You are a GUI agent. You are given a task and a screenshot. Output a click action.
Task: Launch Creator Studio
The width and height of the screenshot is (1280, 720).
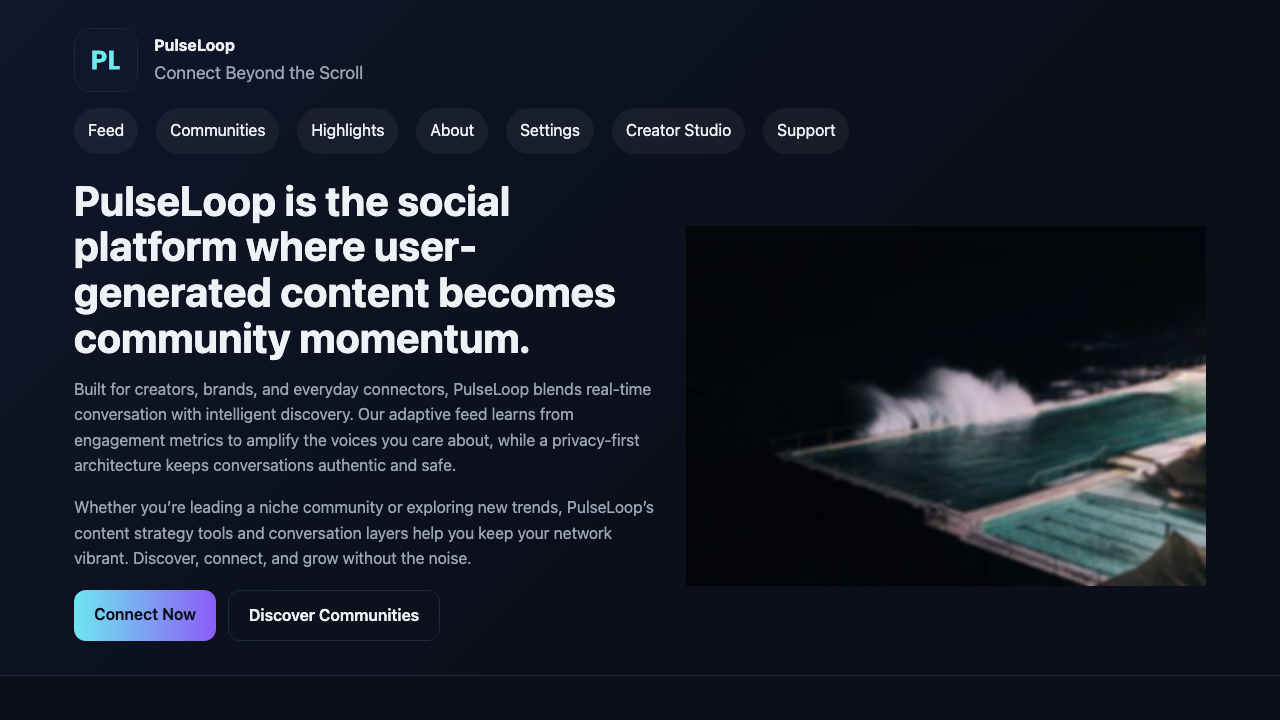[678, 130]
